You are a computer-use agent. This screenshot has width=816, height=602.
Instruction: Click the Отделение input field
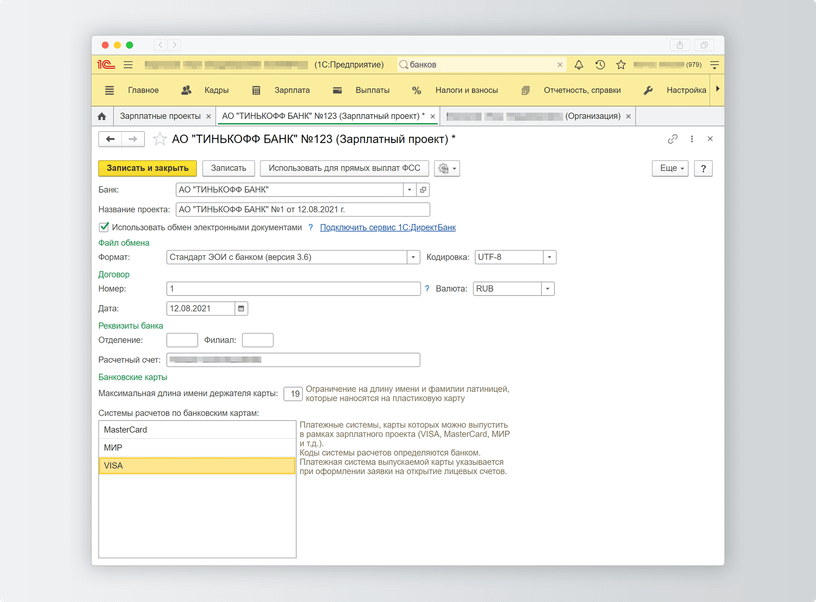click(182, 340)
